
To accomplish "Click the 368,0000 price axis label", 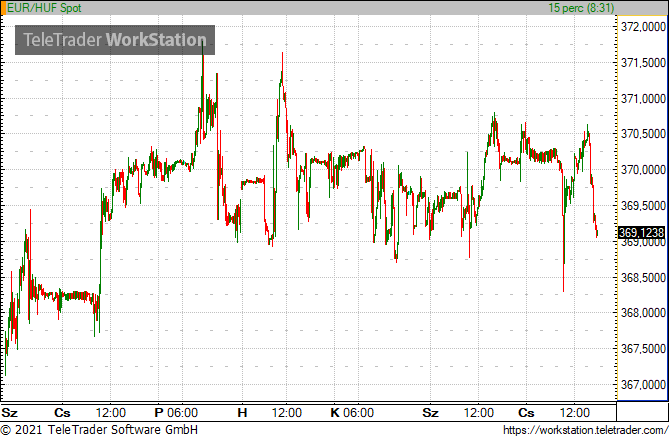I will tap(643, 313).
